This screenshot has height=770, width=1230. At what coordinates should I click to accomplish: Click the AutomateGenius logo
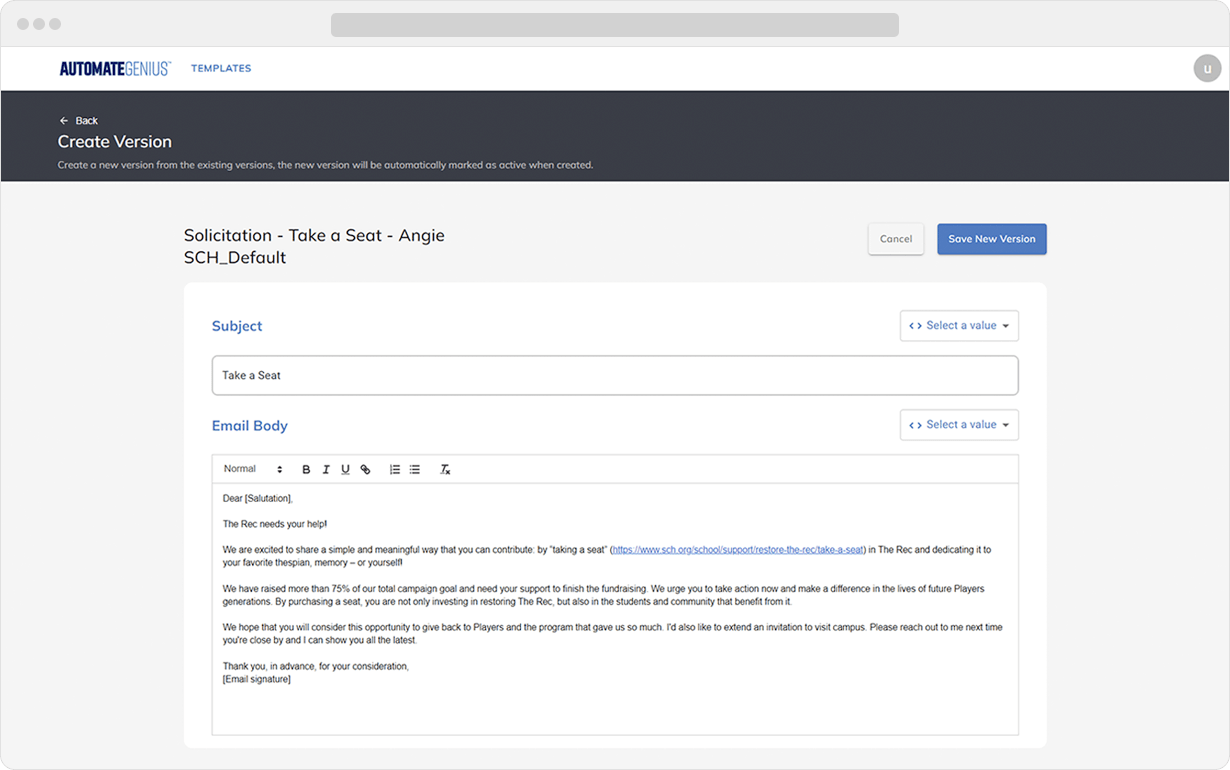[x=115, y=69]
